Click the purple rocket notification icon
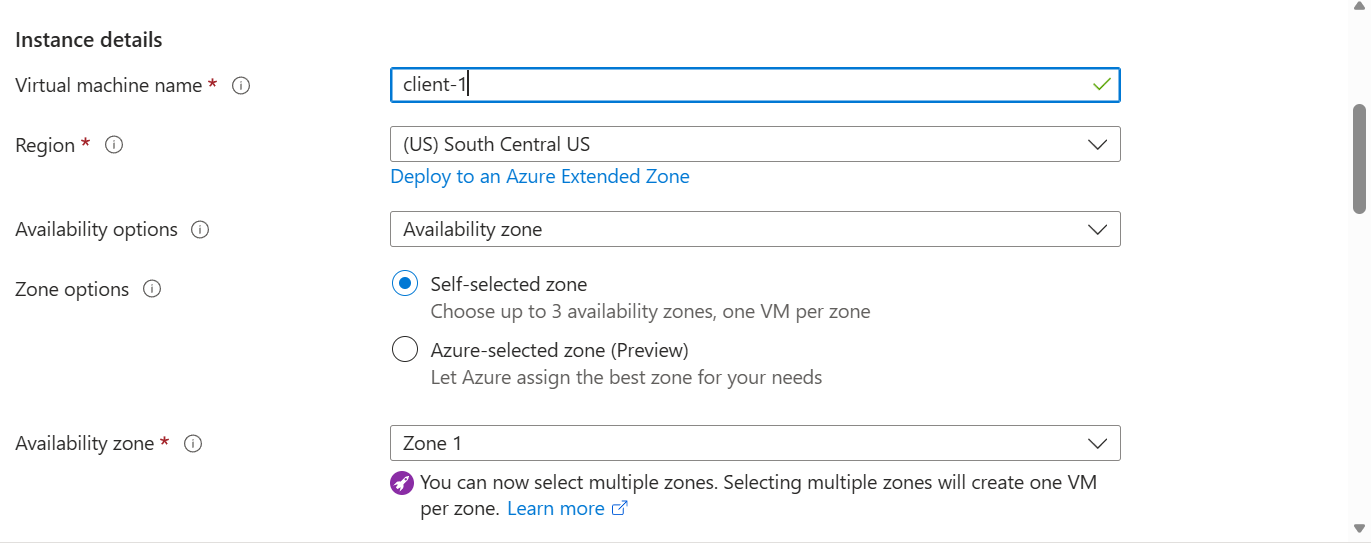Screen dimensions: 1371x544 402,483
